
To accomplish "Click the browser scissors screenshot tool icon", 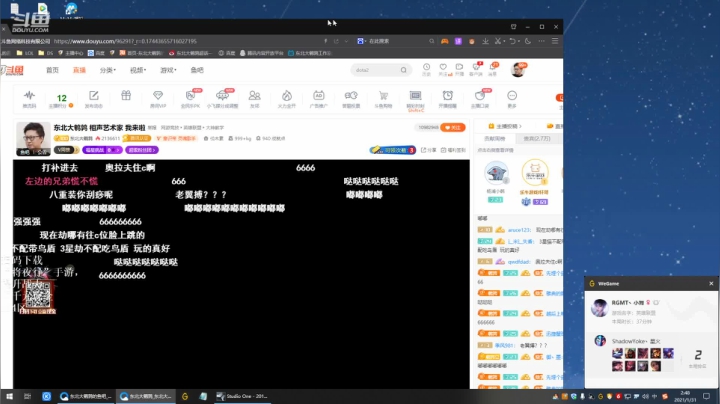I will coord(499,41).
